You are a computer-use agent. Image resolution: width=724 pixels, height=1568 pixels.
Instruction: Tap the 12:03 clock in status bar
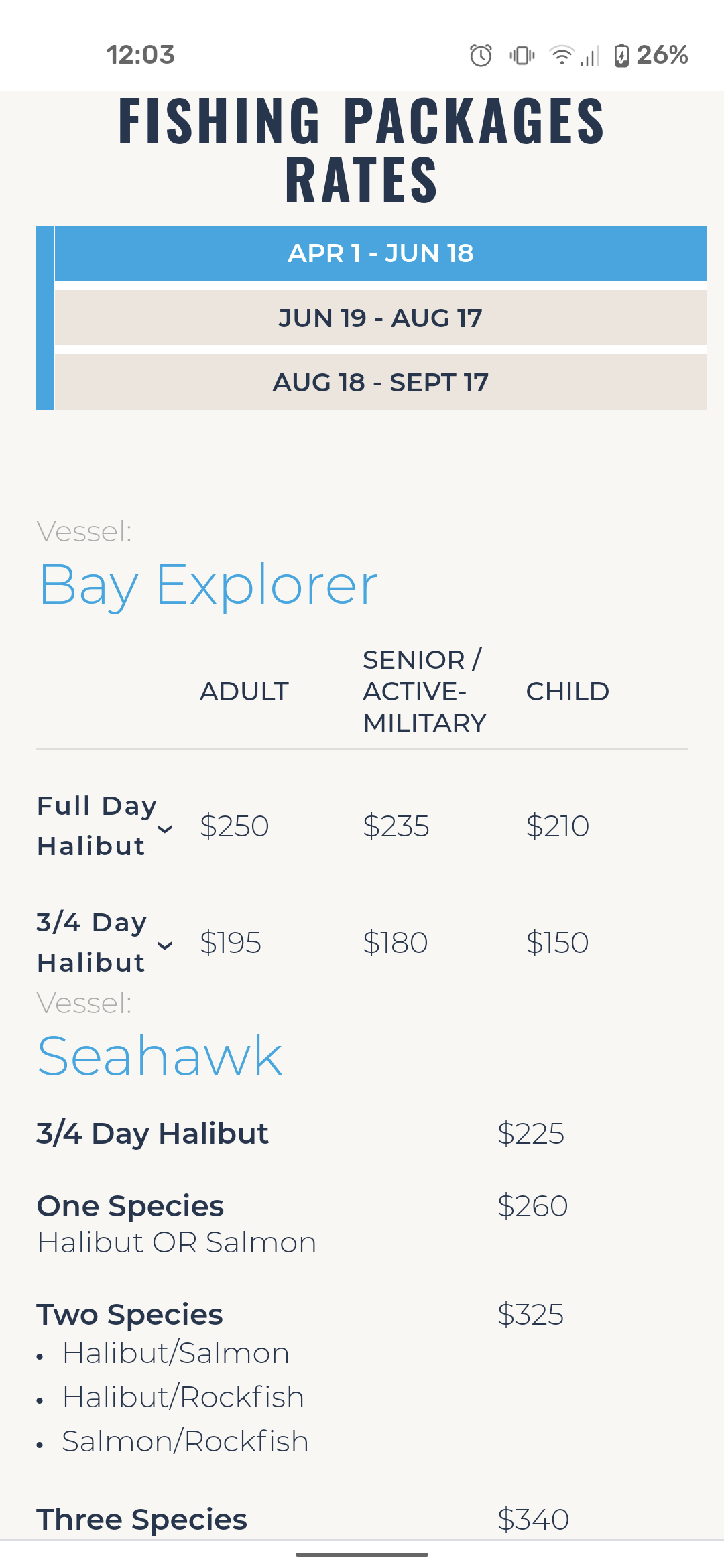click(x=141, y=55)
